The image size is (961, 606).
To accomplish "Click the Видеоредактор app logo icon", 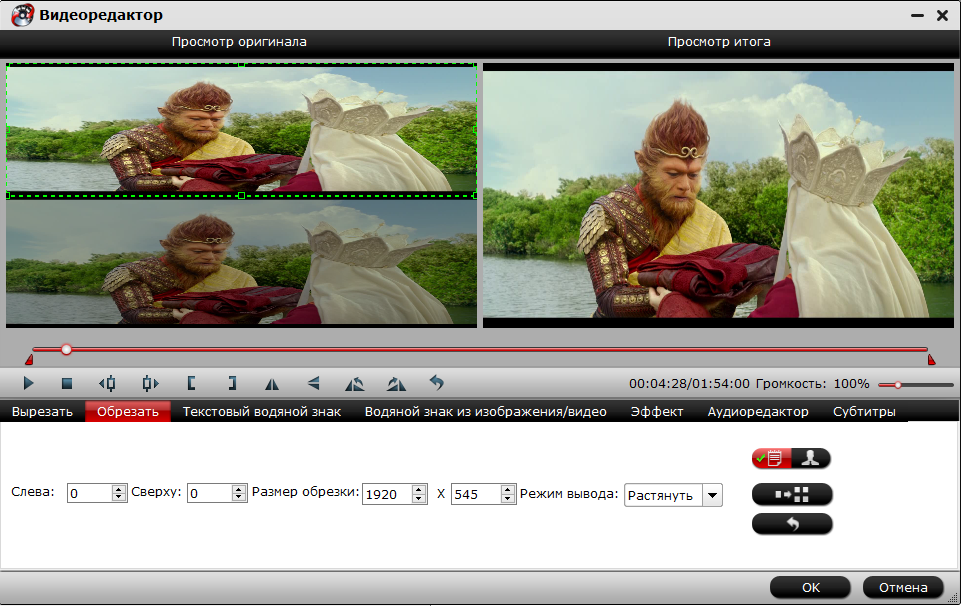I will coord(23,15).
